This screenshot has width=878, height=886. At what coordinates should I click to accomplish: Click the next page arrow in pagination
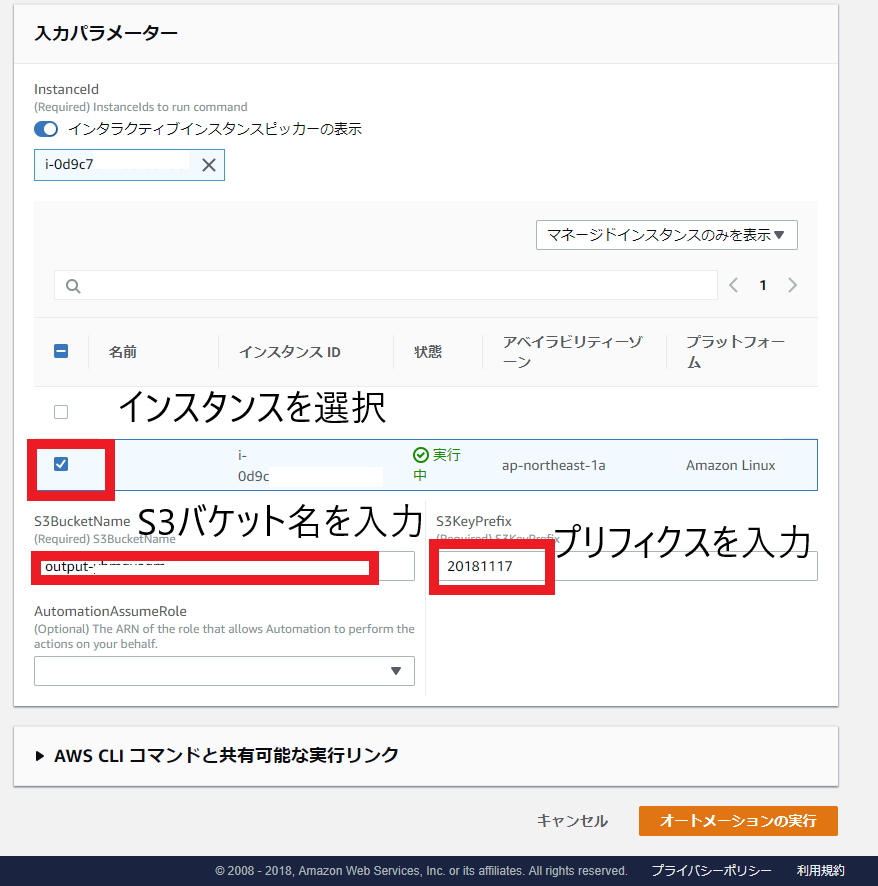pos(792,284)
